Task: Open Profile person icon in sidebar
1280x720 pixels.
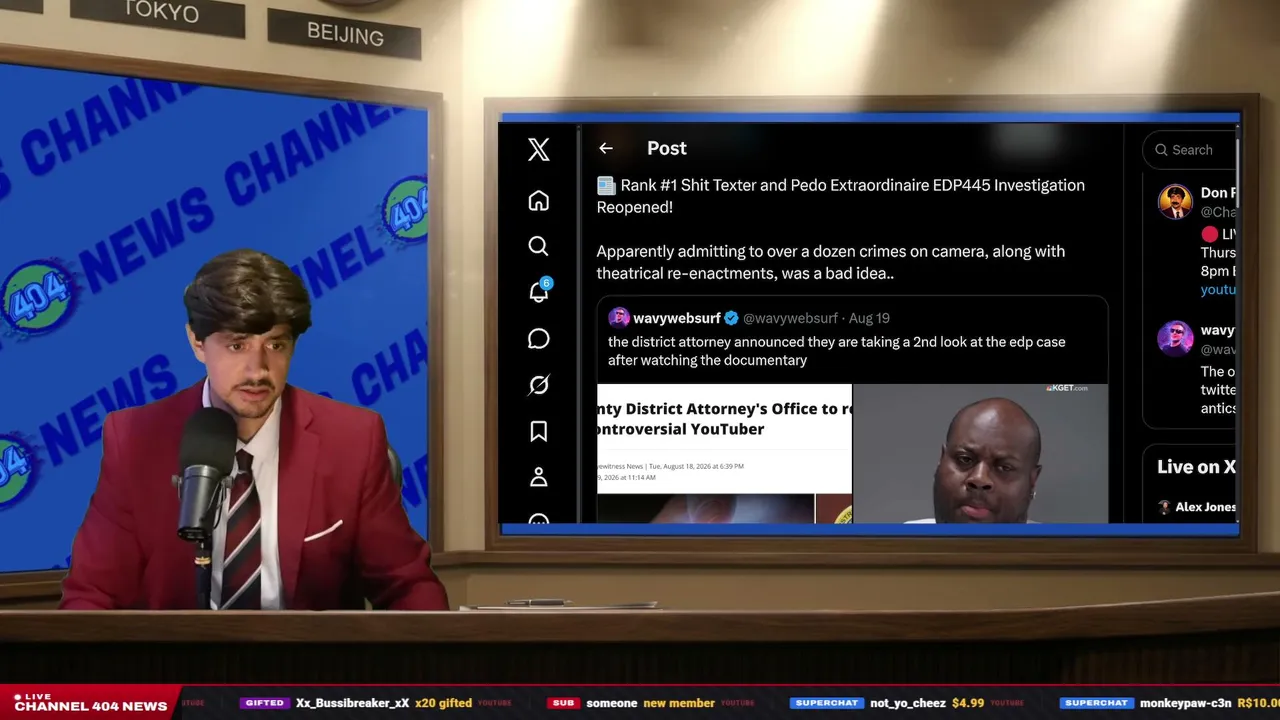Action: coord(539,477)
